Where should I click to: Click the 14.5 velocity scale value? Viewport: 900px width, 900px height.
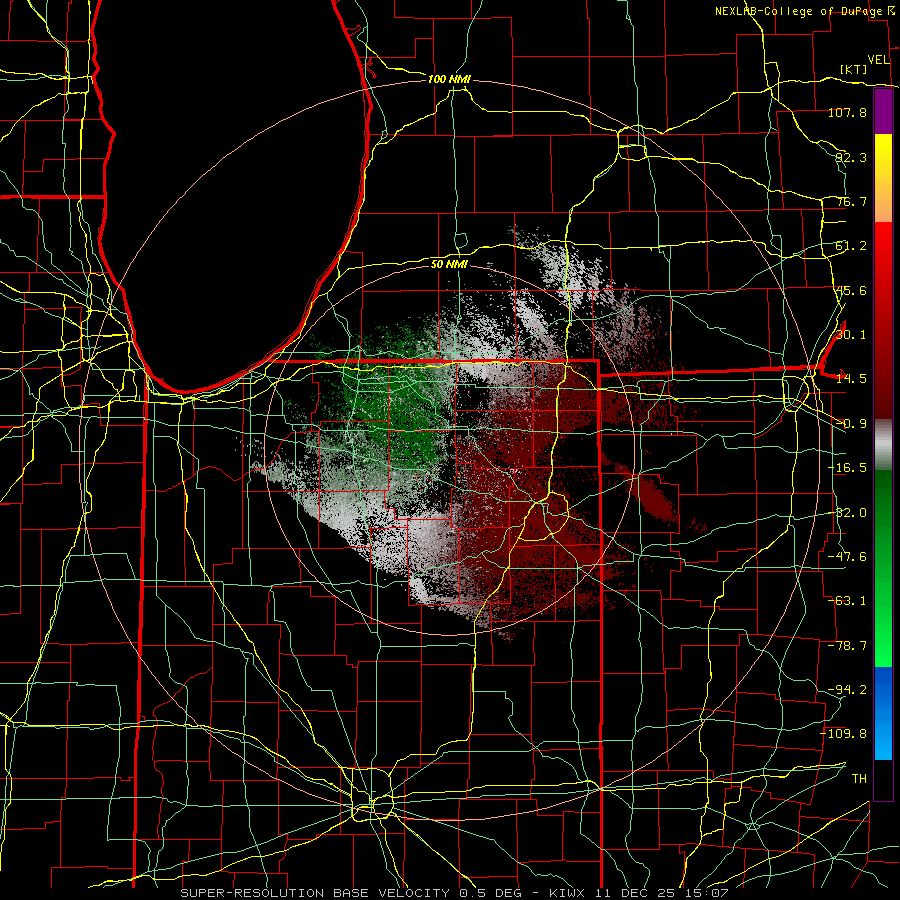click(851, 379)
